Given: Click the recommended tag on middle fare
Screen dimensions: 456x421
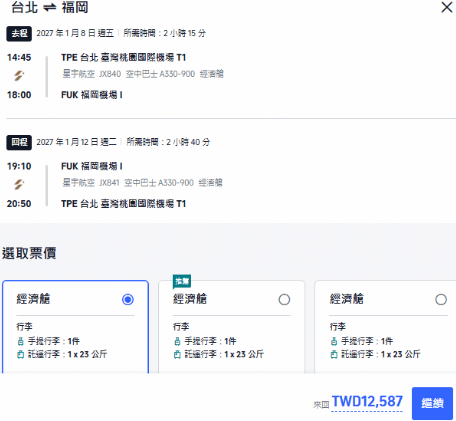Looking at the screenshot, I should coord(182,281).
